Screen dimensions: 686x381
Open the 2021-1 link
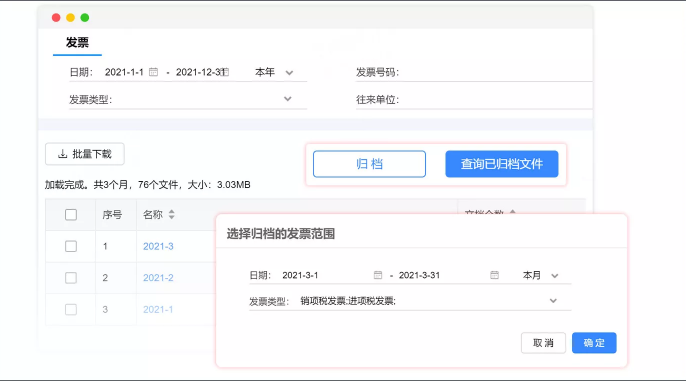(x=158, y=309)
